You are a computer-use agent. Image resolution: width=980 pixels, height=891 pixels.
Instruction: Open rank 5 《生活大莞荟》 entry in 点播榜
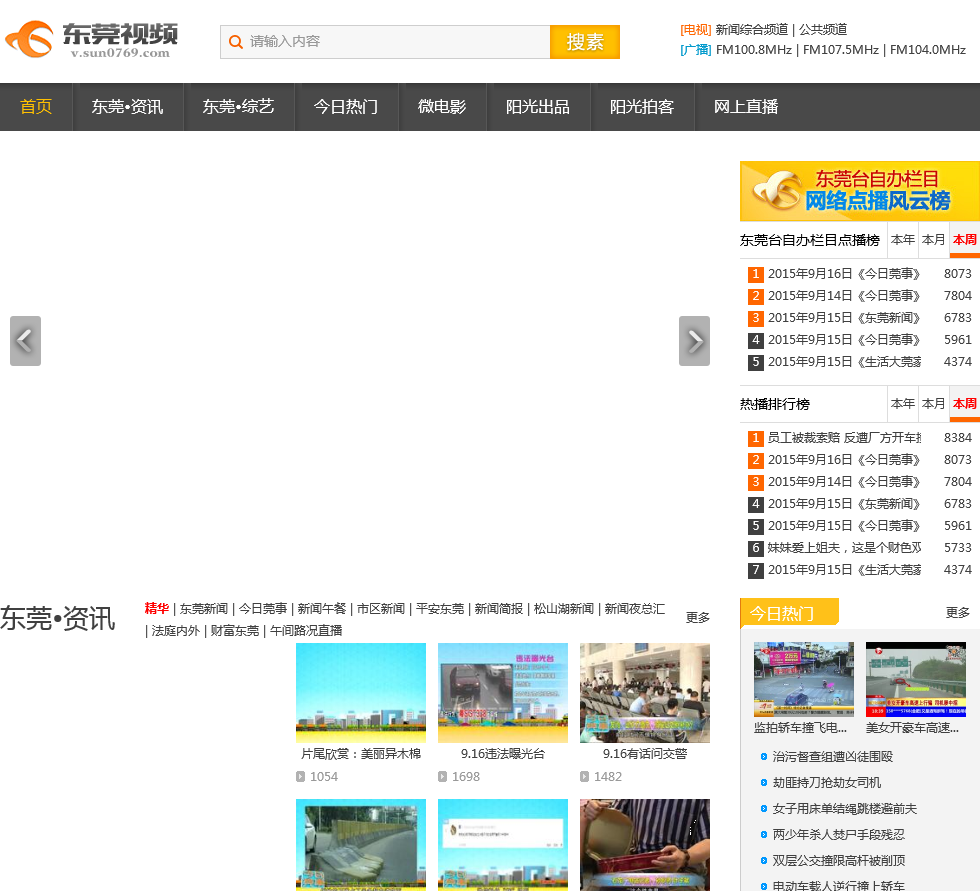pos(844,362)
